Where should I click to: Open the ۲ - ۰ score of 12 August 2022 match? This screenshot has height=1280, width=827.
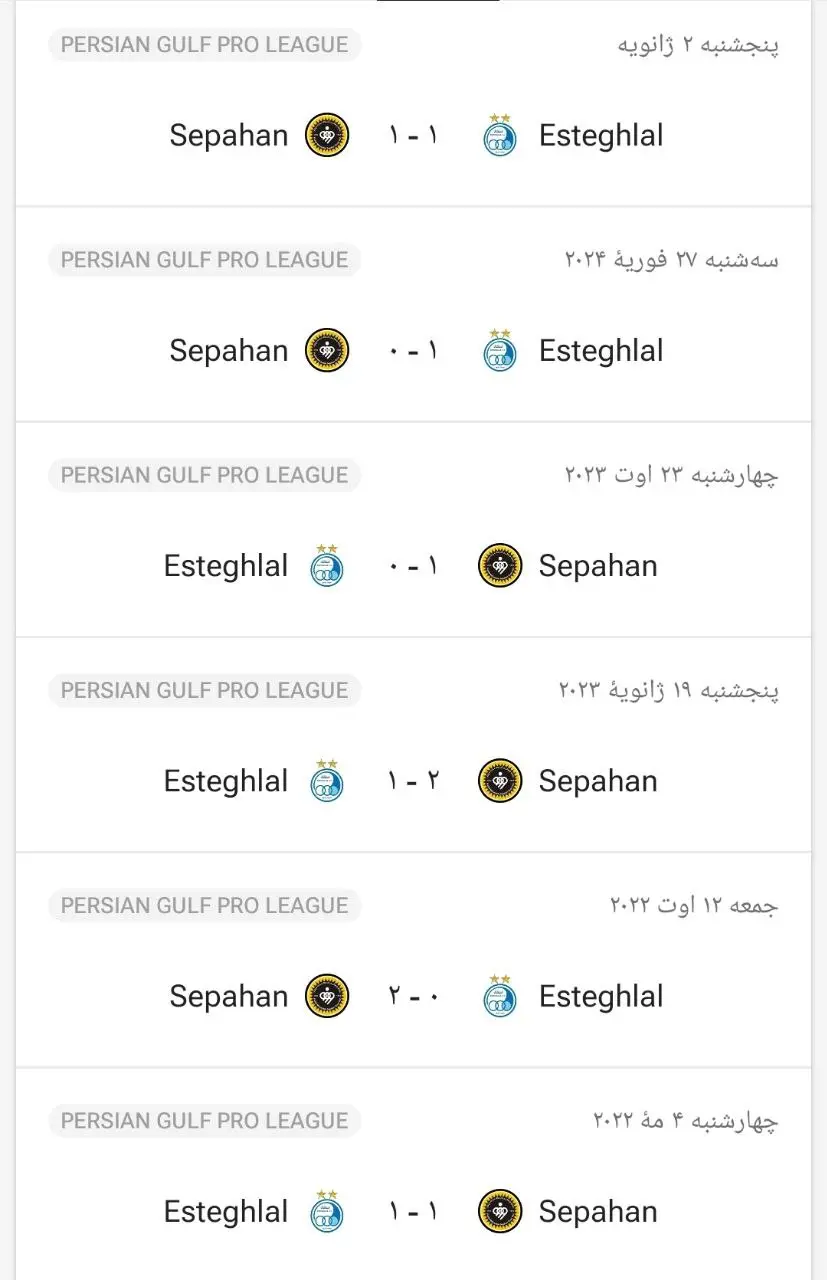click(x=413, y=996)
